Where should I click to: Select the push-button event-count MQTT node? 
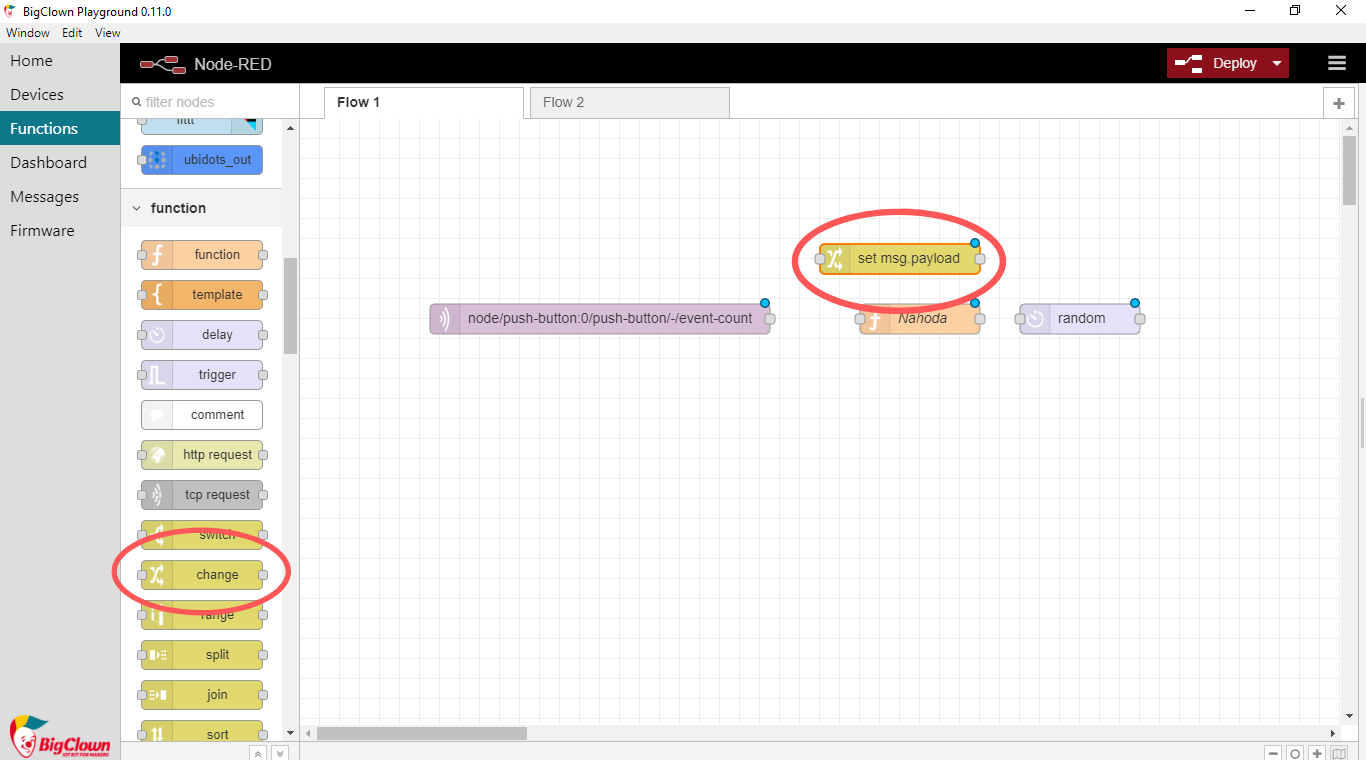[x=600, y=319]
